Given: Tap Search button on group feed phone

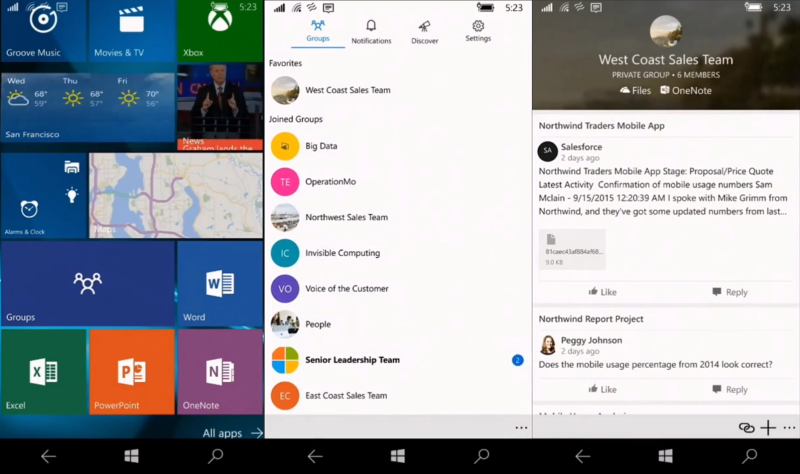Looking at the screenshot, I should (749, 456).
